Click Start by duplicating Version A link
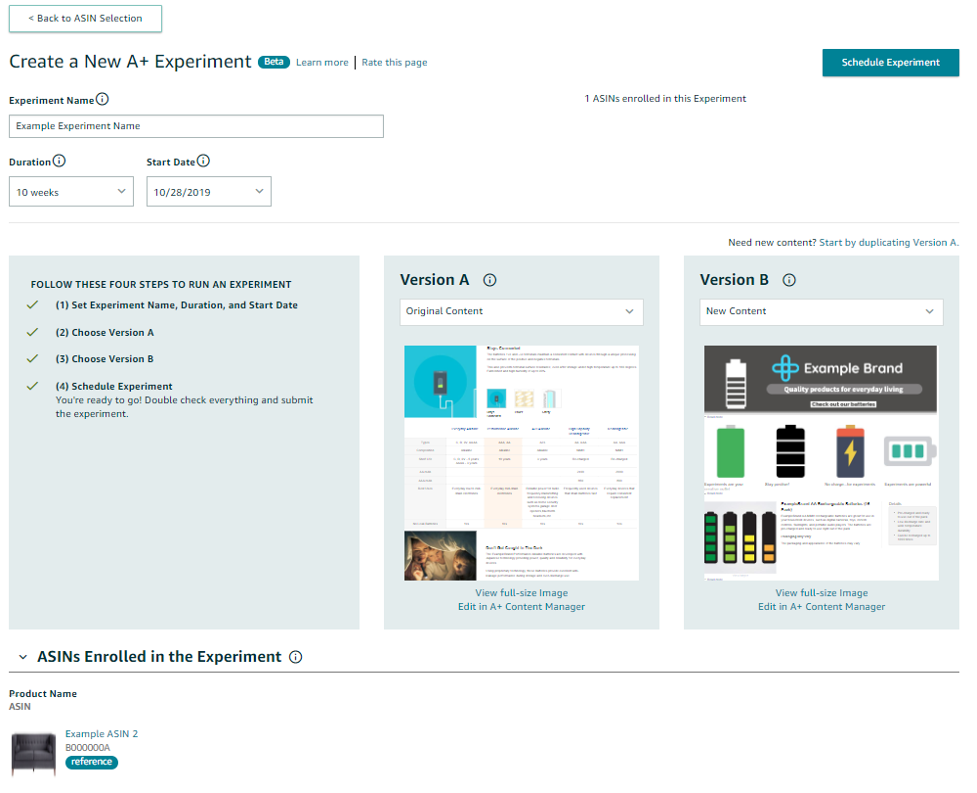The height and width of the screenshot is (793, 977). (x=889, y=242)
